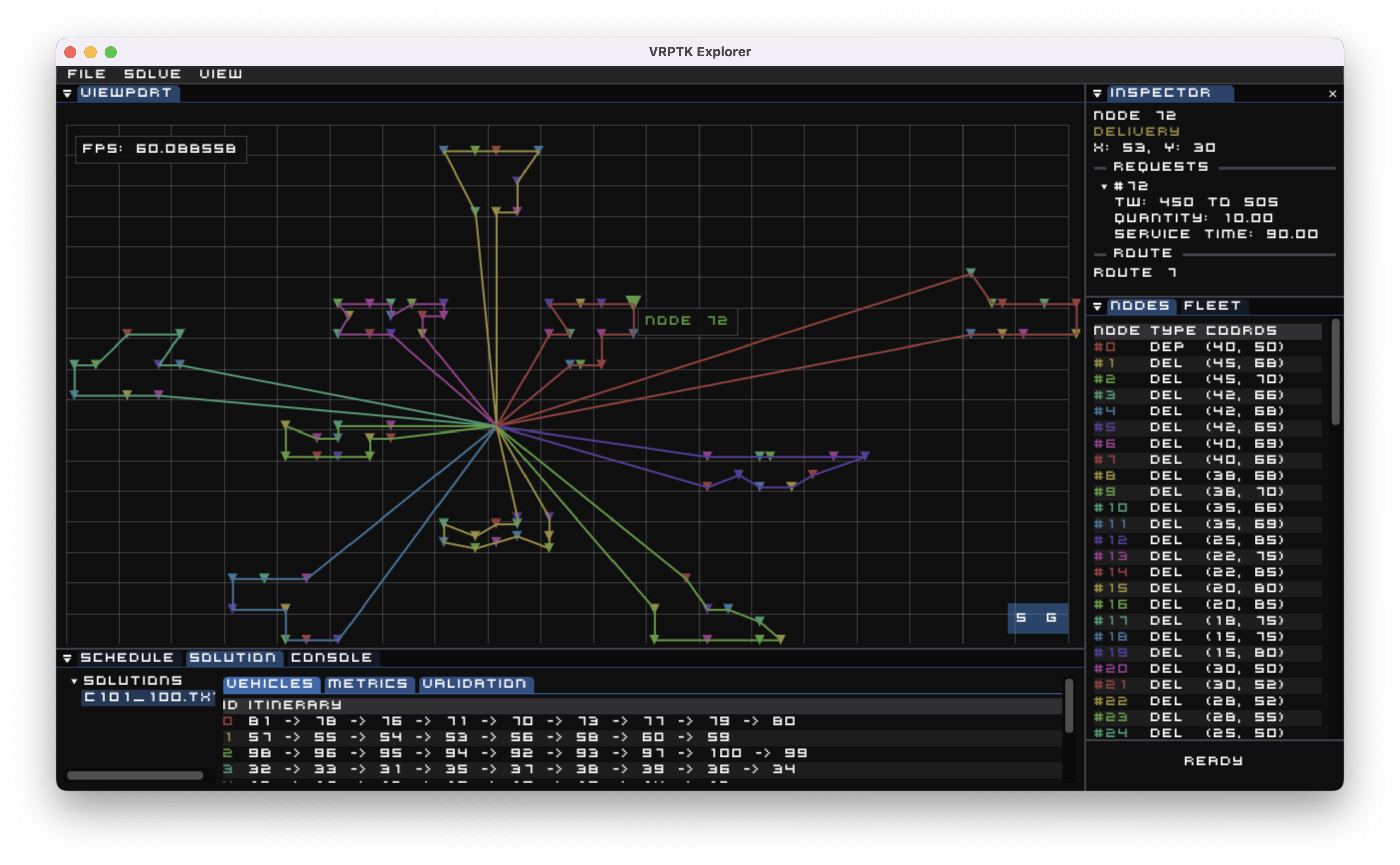Switch to the Metrics tab
This screenshot has height=865, width=1400.
tap(368, 684)
